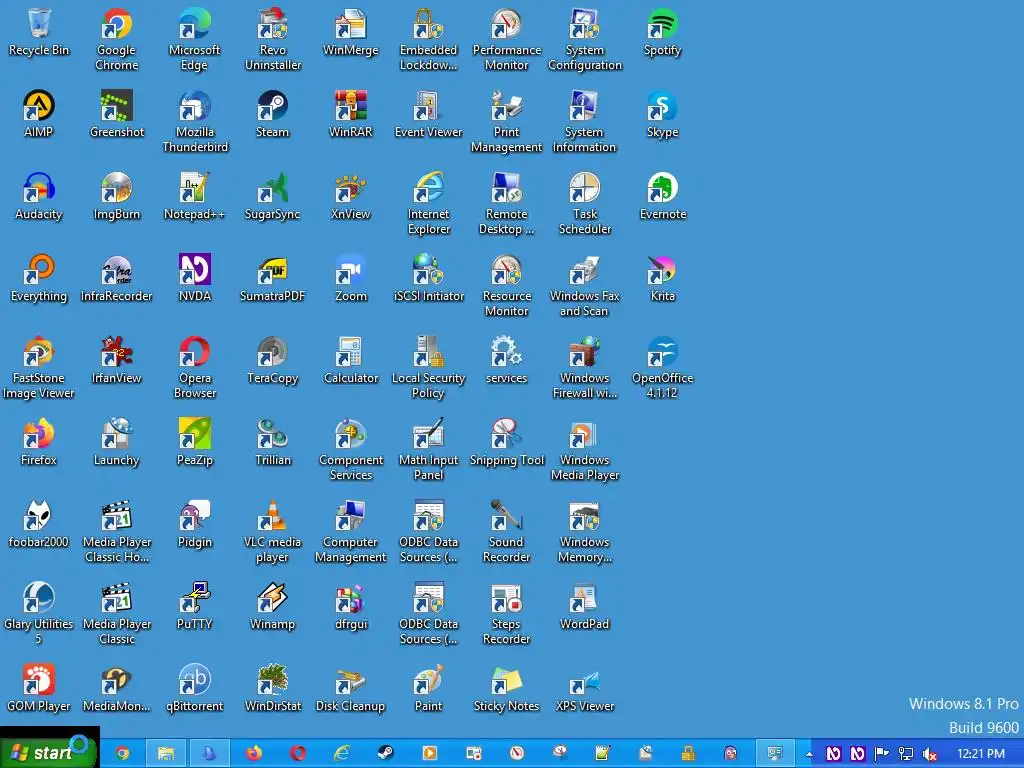This screenshot has width=1024, height=768.
Task: Select the Print Management icon
Action: (x=507, y=121)
